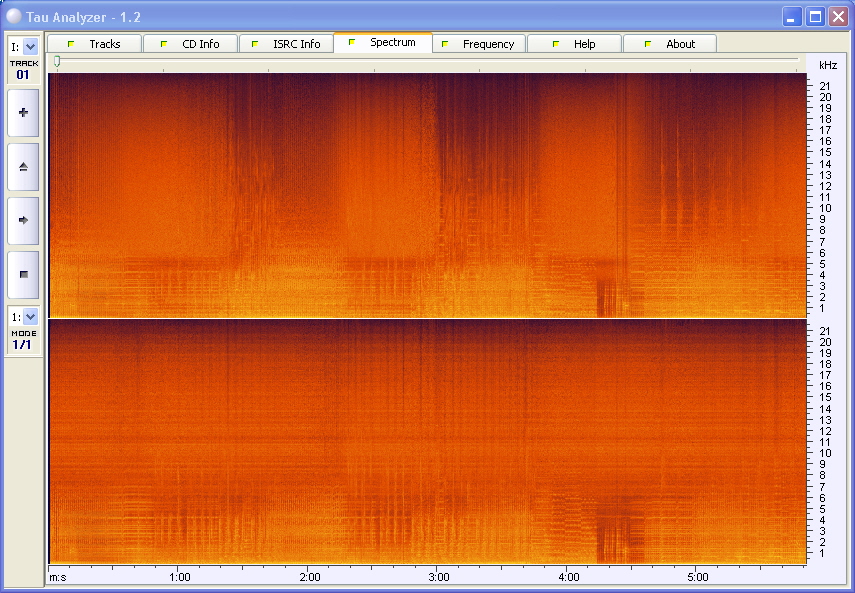This screenshot has height=593, width=855.
Task: Go to the Frequency tab
Action: [x=478, y=44]
